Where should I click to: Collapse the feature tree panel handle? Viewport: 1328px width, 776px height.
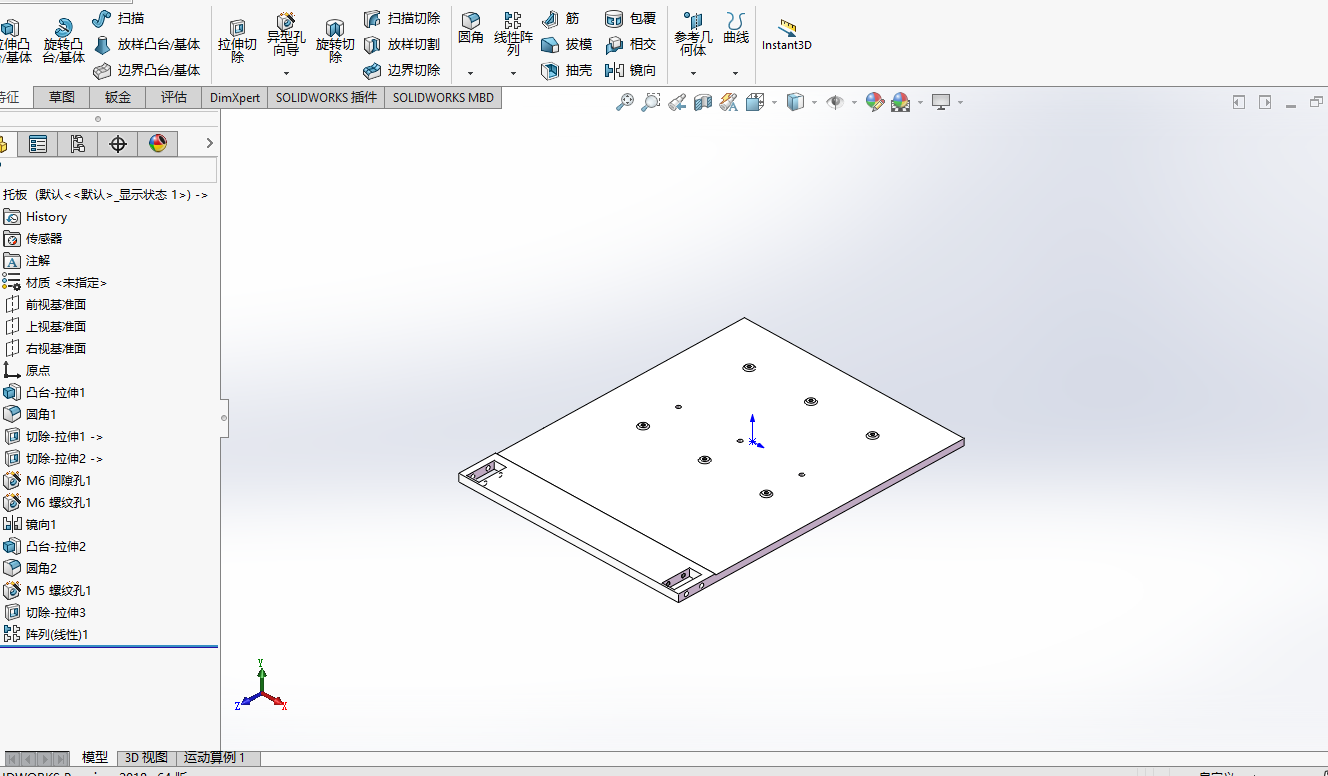(x=224, y=417)
